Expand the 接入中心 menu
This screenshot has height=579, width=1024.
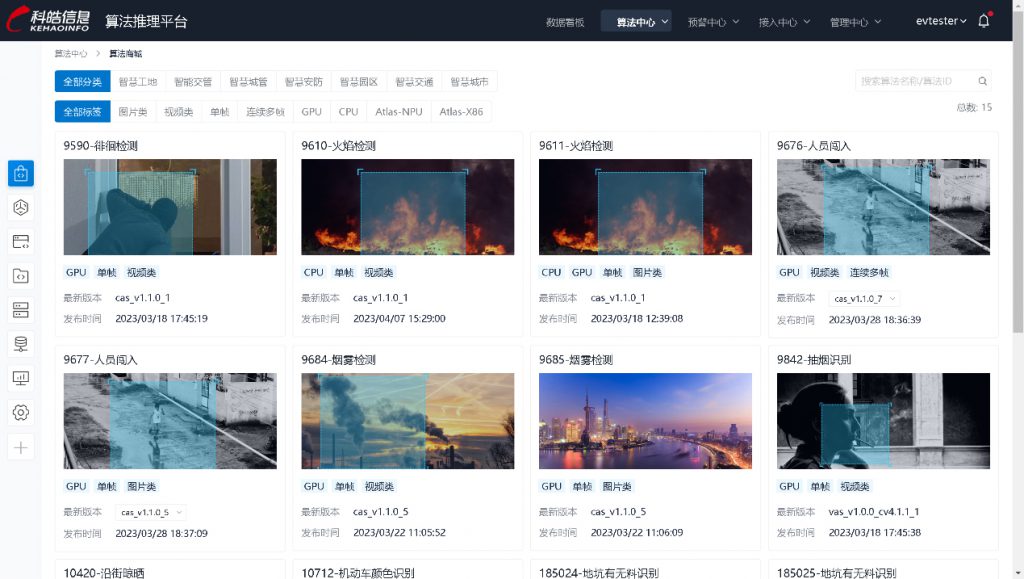point(784,22)
